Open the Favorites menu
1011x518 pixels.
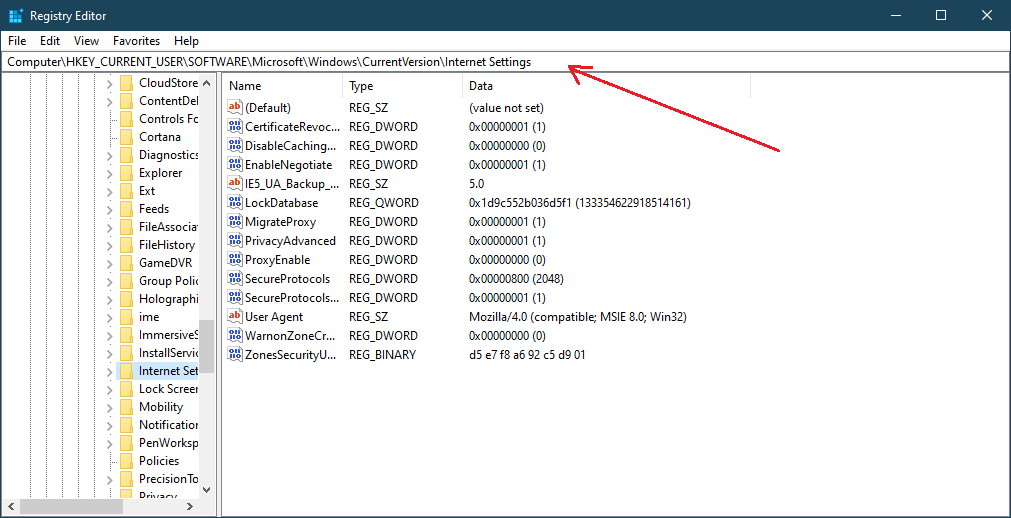click(x=136, y=41)
